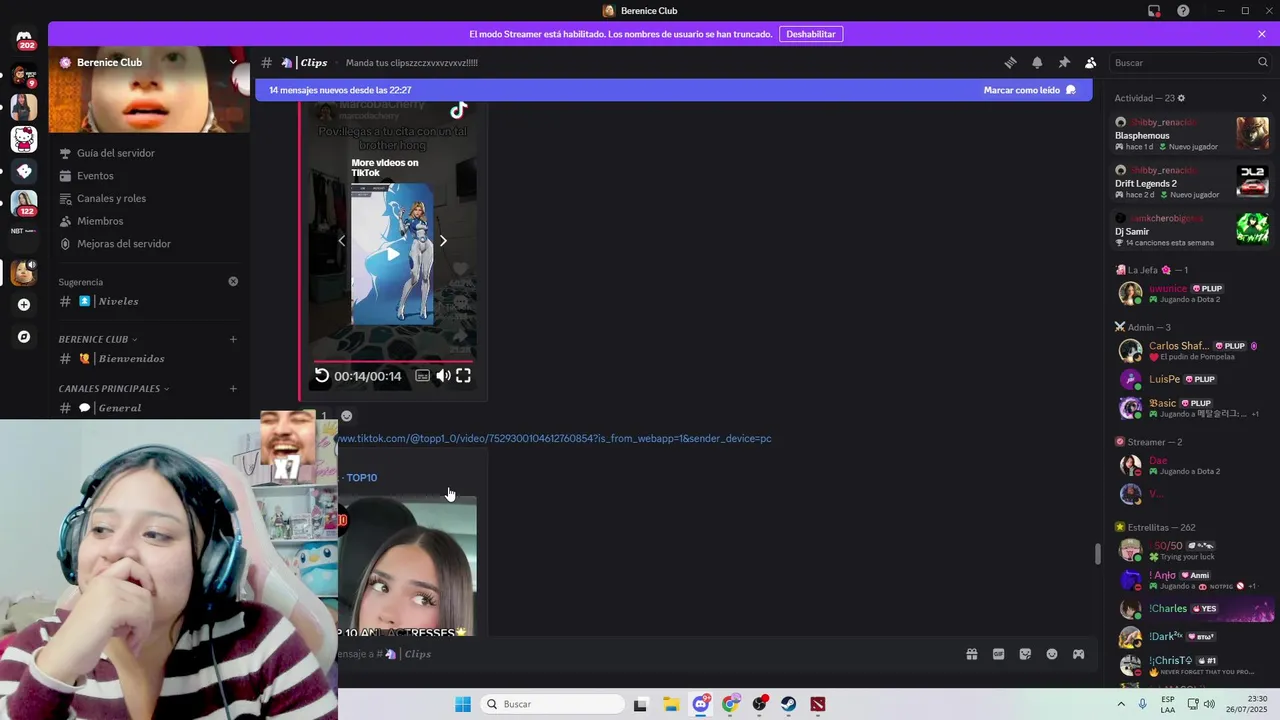Add channel to CANALES PRINCIPALES category
The height and width of the screenshot is (720, 1280).
click(x=233, y=389)
